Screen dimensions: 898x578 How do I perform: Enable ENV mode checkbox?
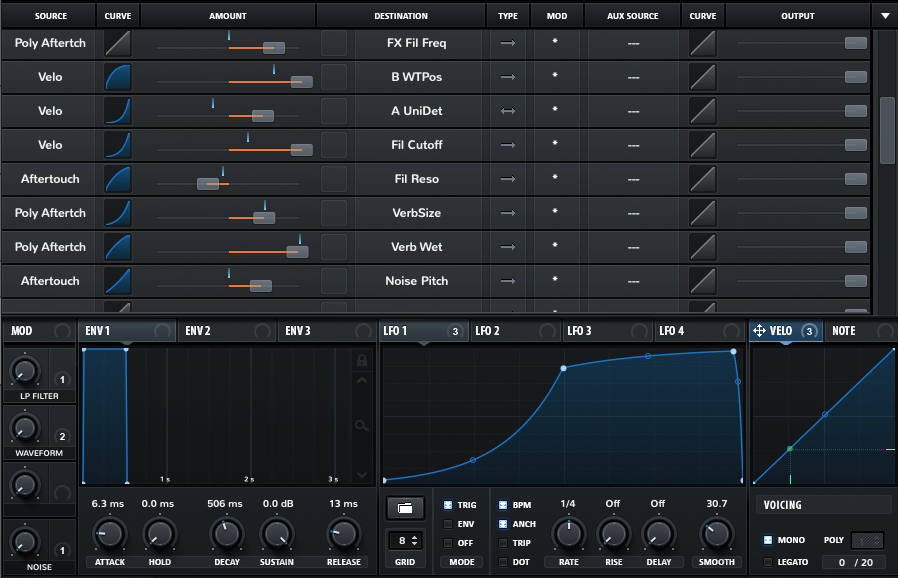pyautogui.click(x=448, y=524)
